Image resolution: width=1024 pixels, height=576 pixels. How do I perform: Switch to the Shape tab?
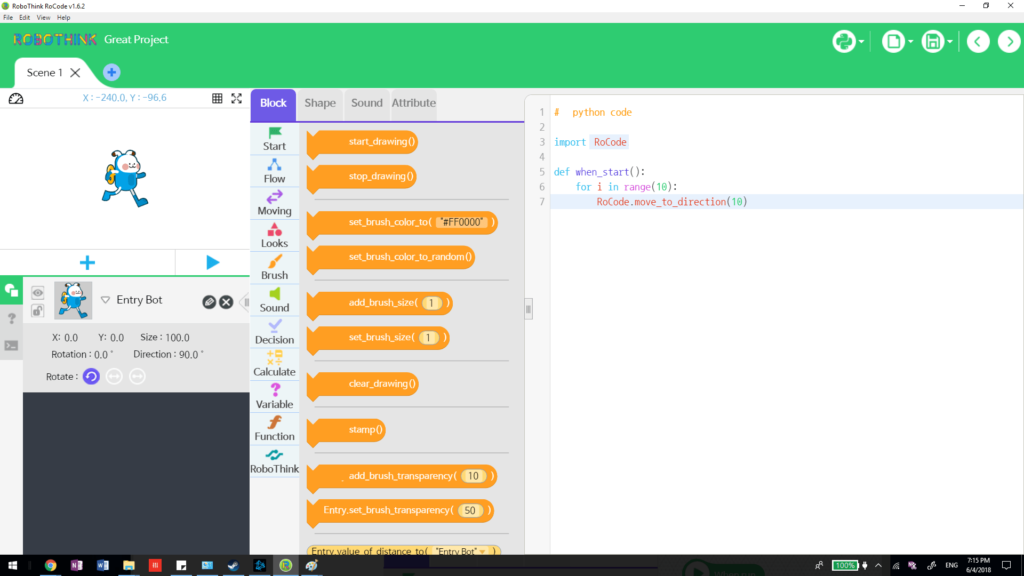319,103
